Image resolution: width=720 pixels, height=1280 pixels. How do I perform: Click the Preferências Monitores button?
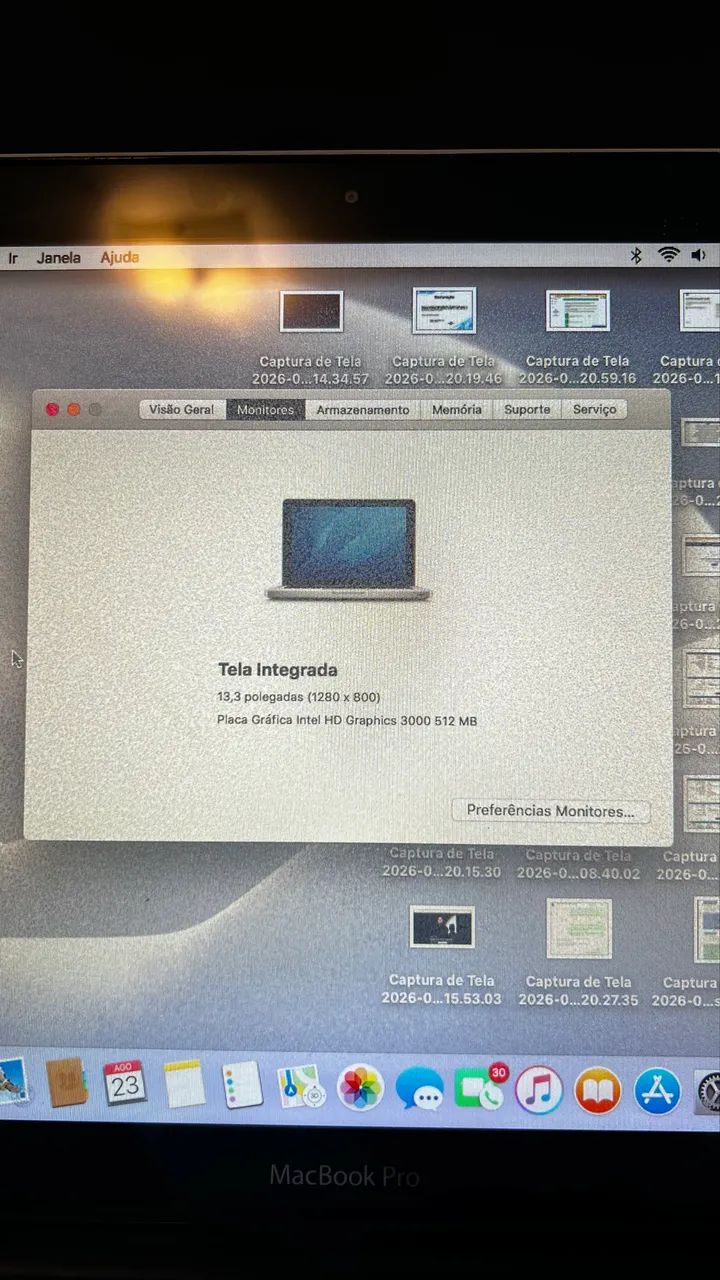click(x=550, y=811)
